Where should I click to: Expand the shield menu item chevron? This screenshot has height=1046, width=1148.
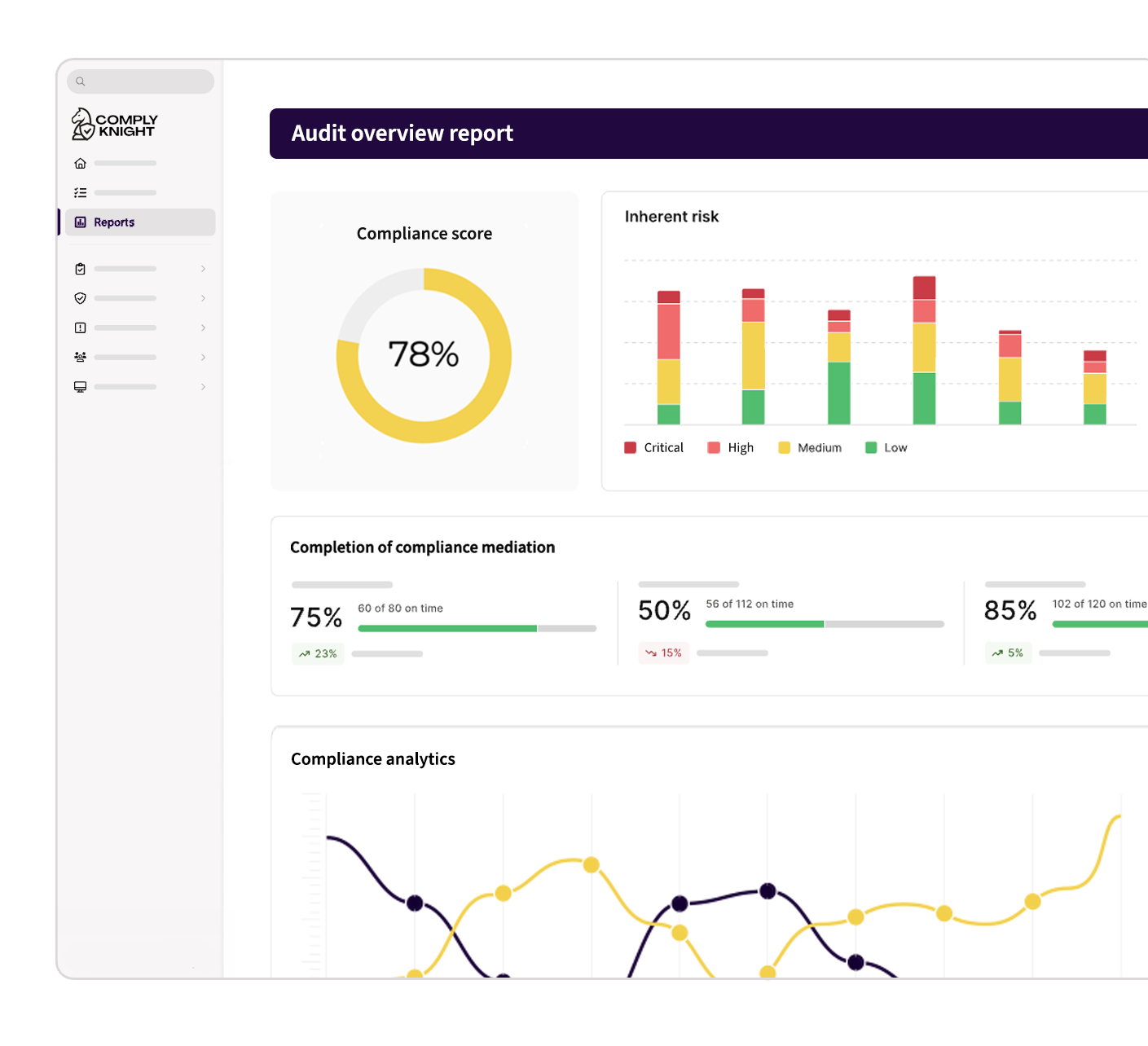click(x=203, y=298)
